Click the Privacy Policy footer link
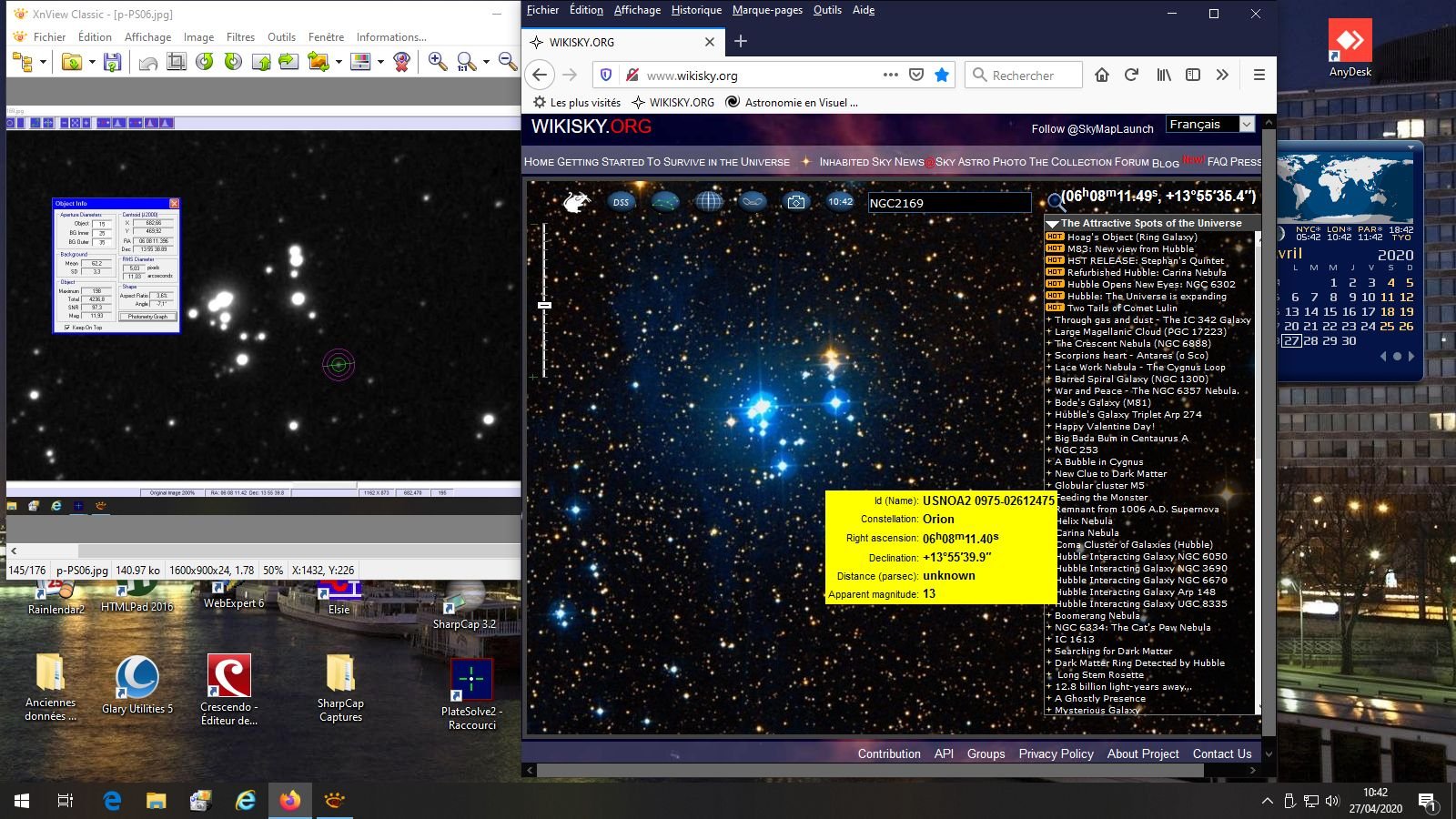Image resolution: width=1456 pixels, height=819 pixels. (1056, 753)
